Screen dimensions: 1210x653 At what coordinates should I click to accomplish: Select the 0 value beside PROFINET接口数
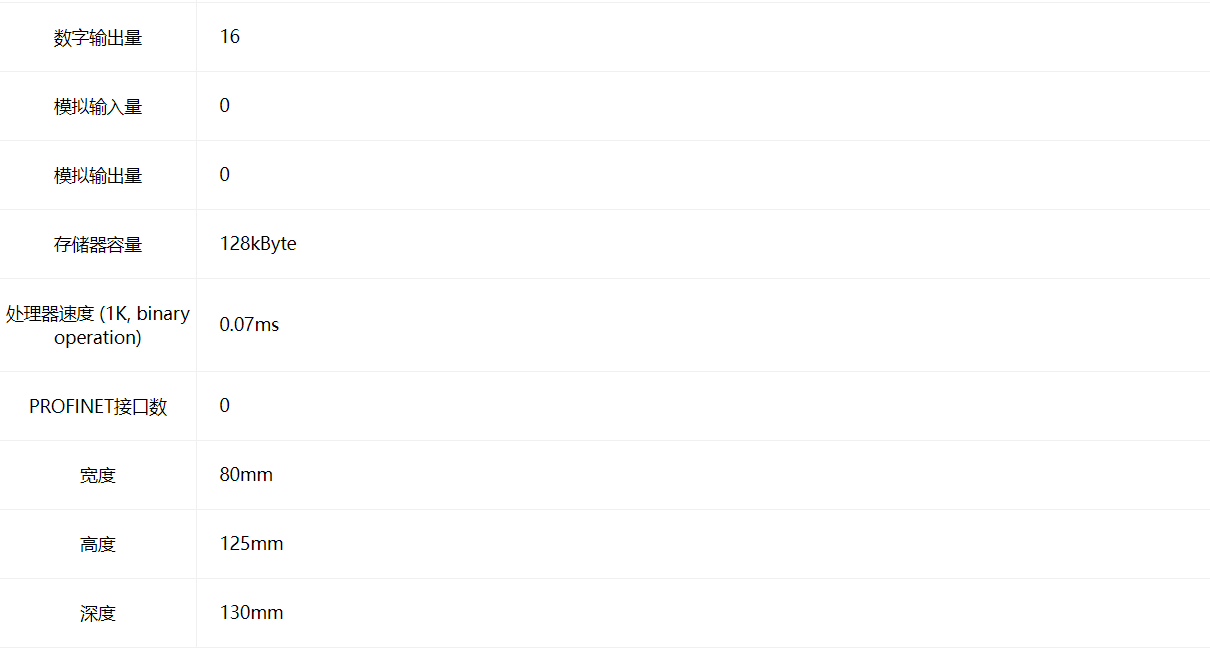click(x=225, y=406)
